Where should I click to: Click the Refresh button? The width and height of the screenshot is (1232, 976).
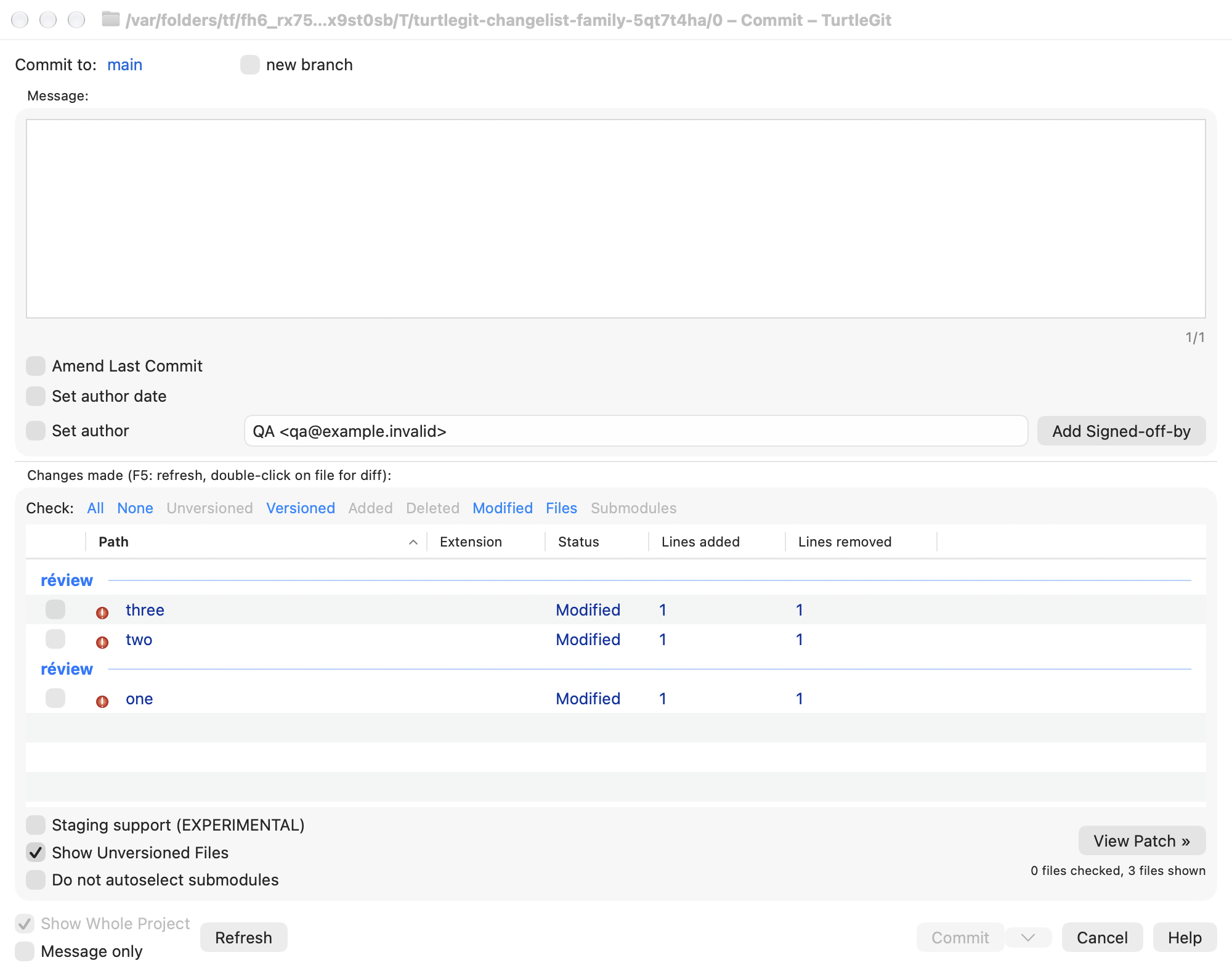[x=243, y=937]
